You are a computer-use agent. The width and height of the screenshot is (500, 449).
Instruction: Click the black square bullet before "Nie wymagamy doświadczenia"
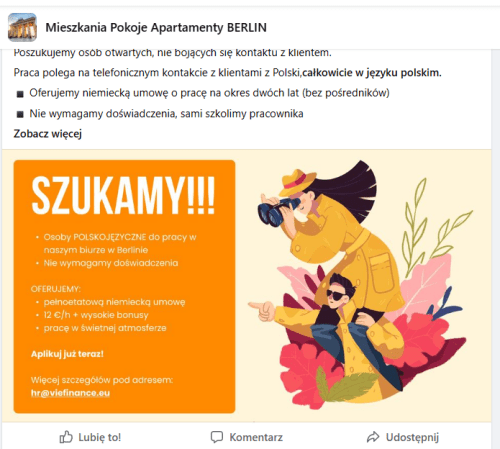pos(20,115)
